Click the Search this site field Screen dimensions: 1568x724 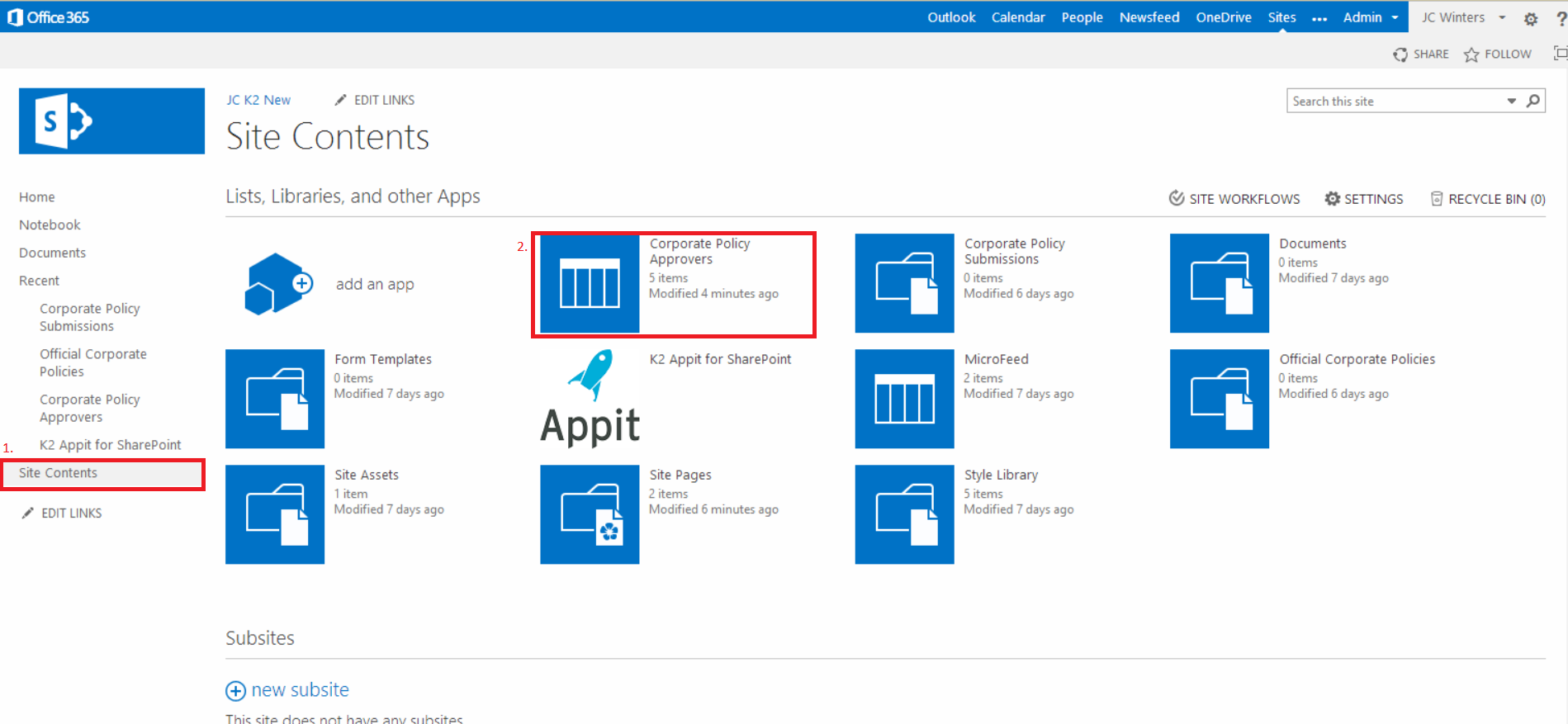click(1395, 101)
